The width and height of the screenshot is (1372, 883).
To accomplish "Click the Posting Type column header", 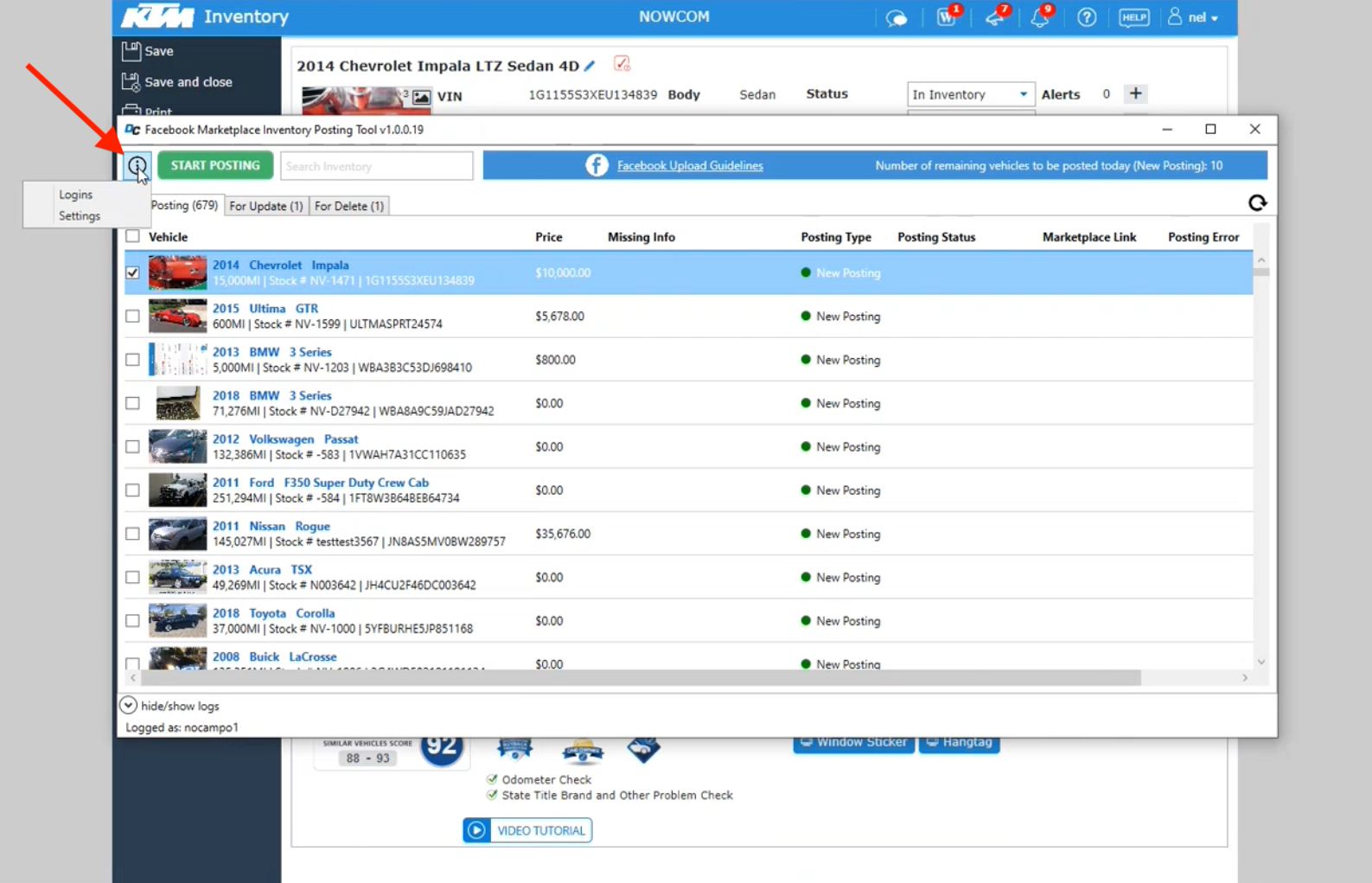I will point(835,237).
